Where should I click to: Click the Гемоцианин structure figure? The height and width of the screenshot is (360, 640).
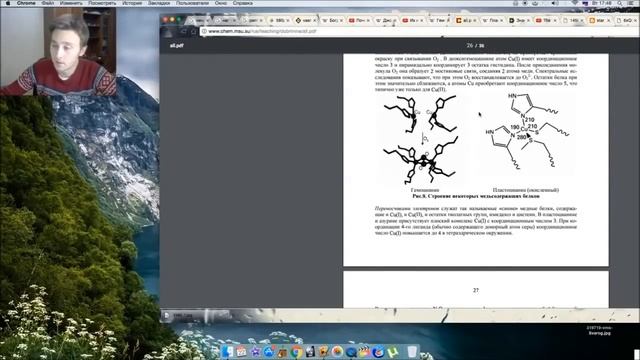coord(422,140)
